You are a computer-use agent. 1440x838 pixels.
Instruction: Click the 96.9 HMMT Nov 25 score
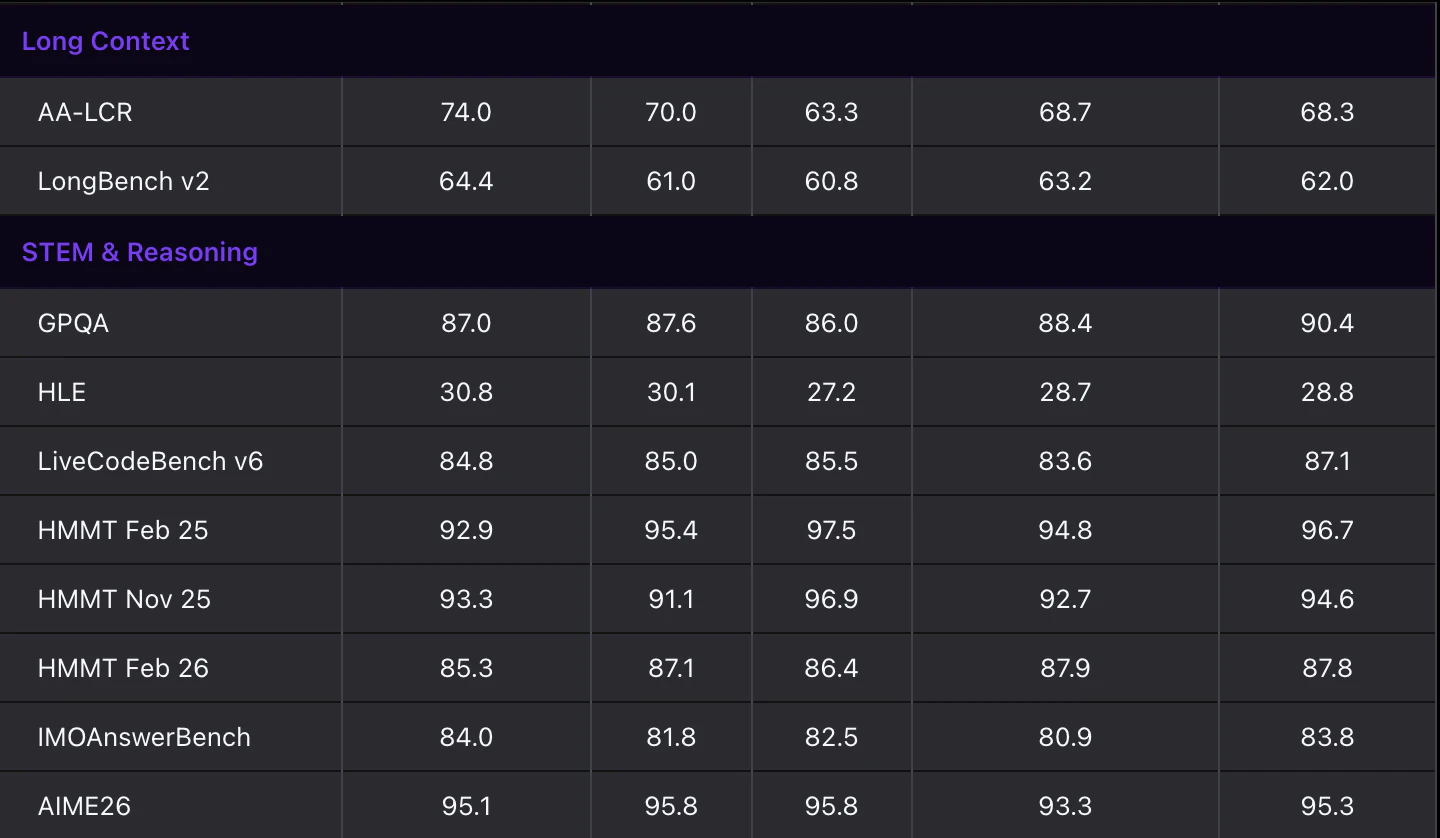[831, 599]
